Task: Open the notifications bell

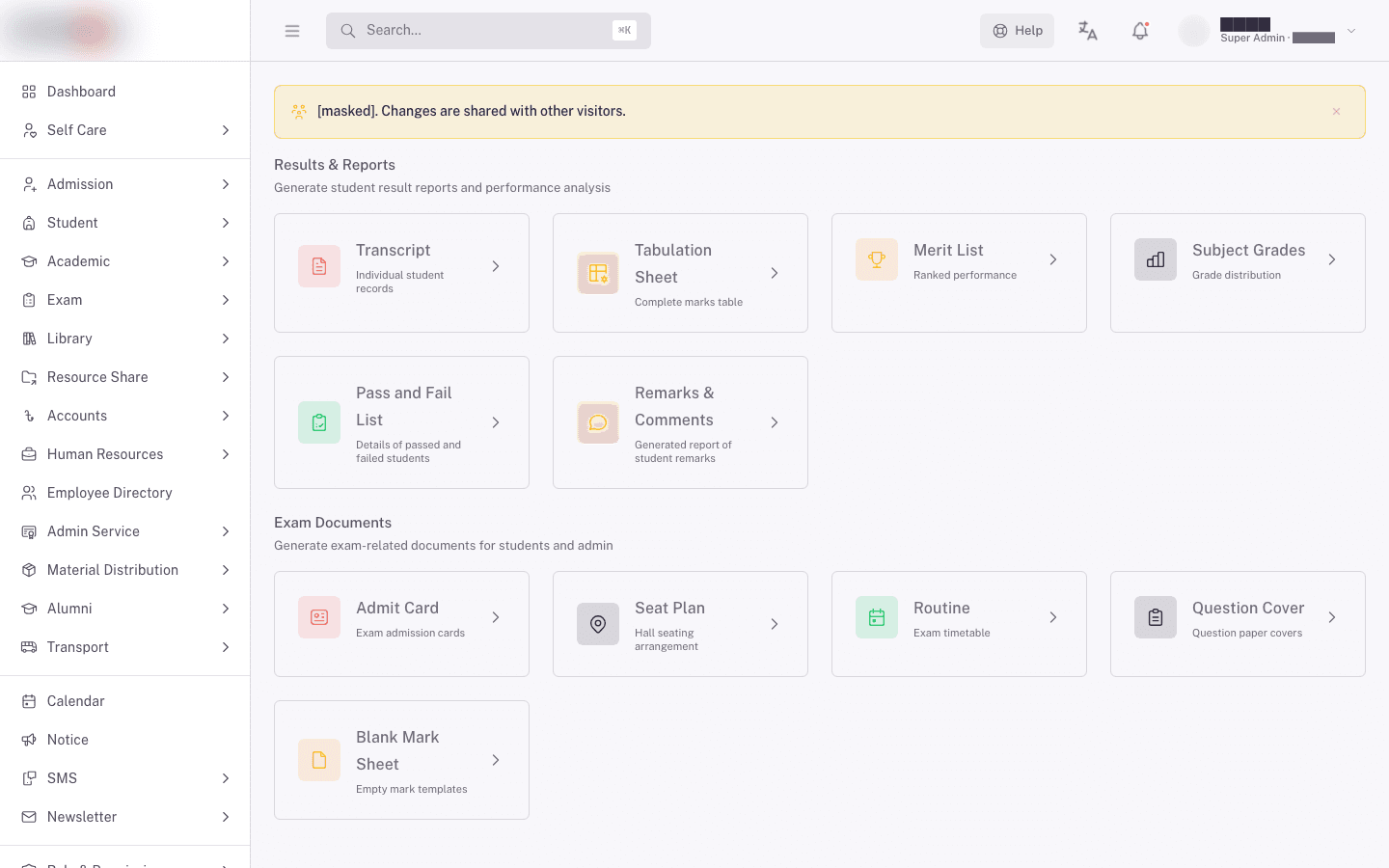Action: [x=1140, y=31]
